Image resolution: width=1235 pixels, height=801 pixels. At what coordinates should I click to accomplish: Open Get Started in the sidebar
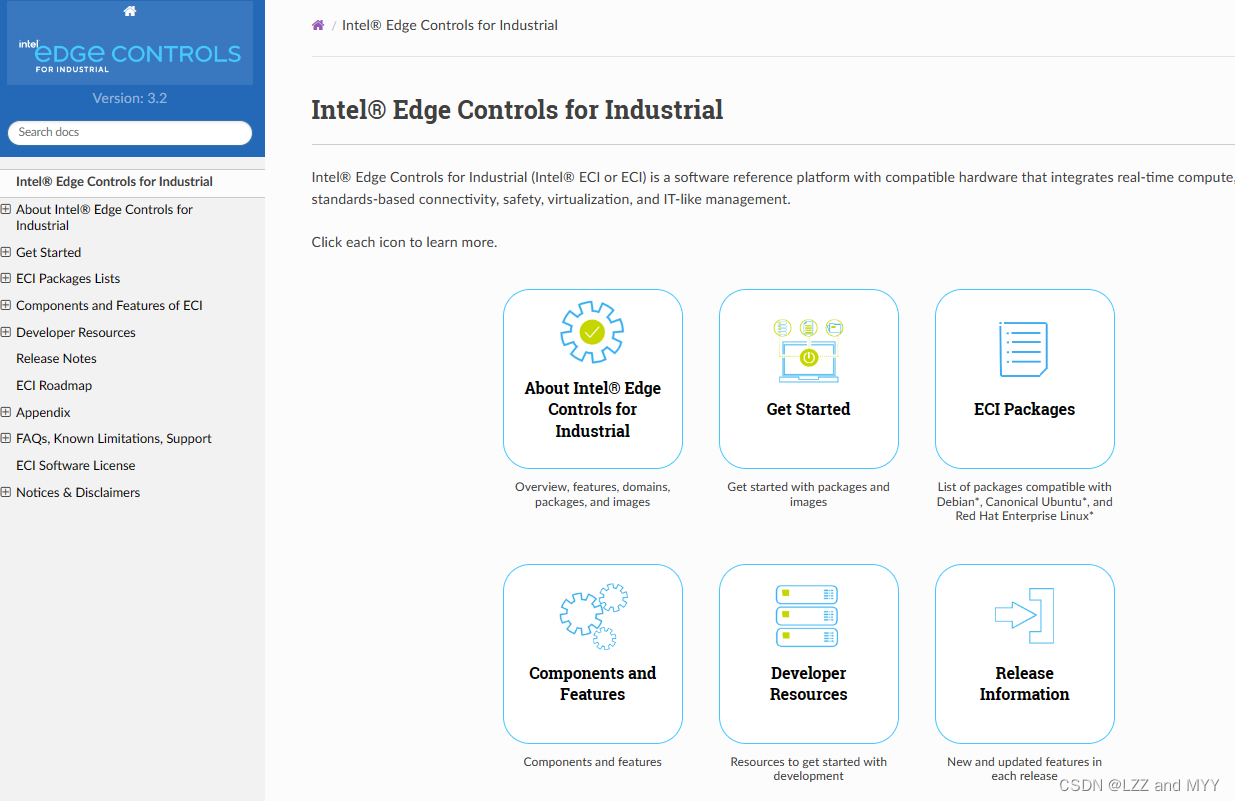coord(48,253)
